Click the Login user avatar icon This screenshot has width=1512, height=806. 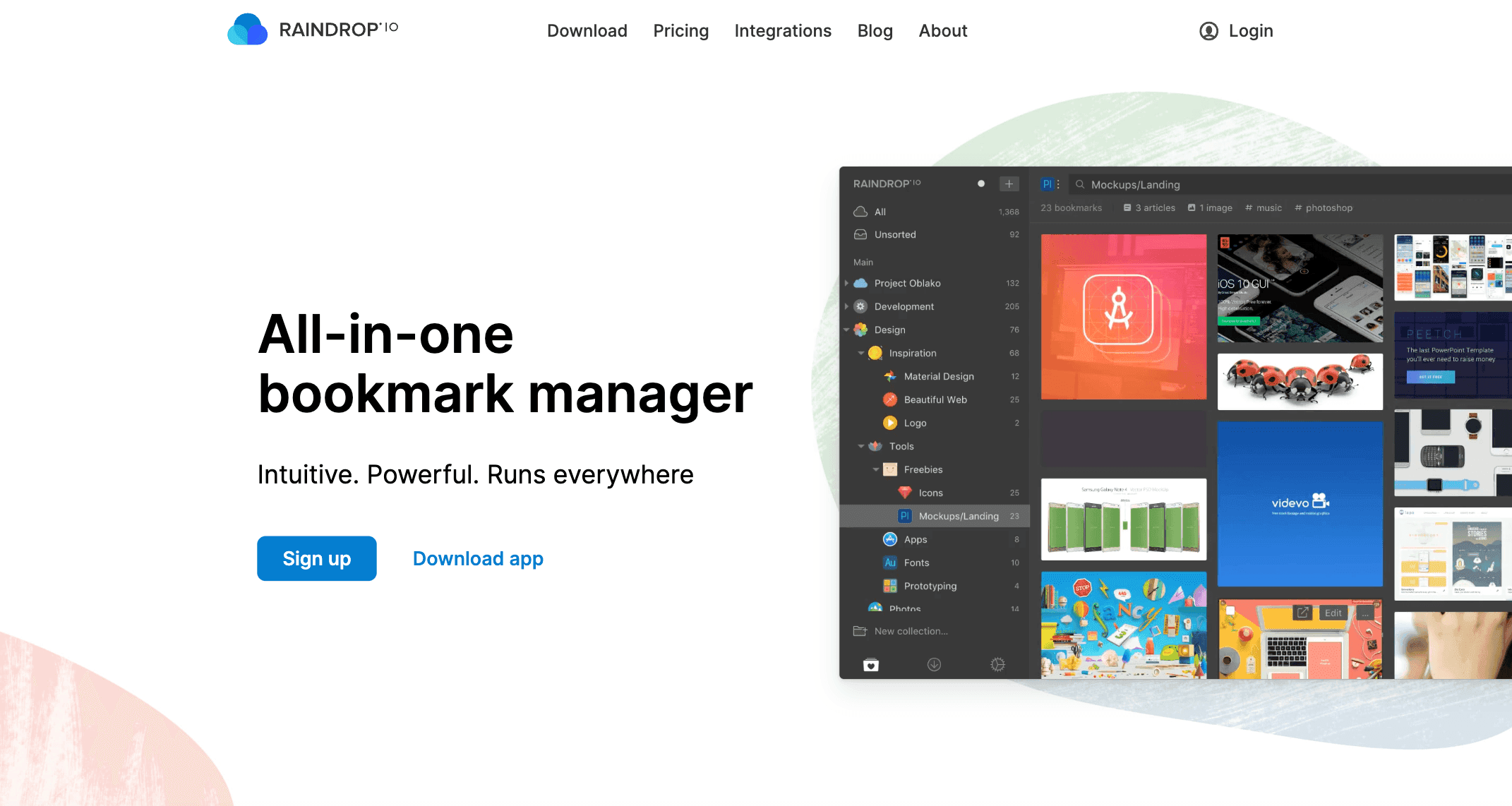(1208, 31)
